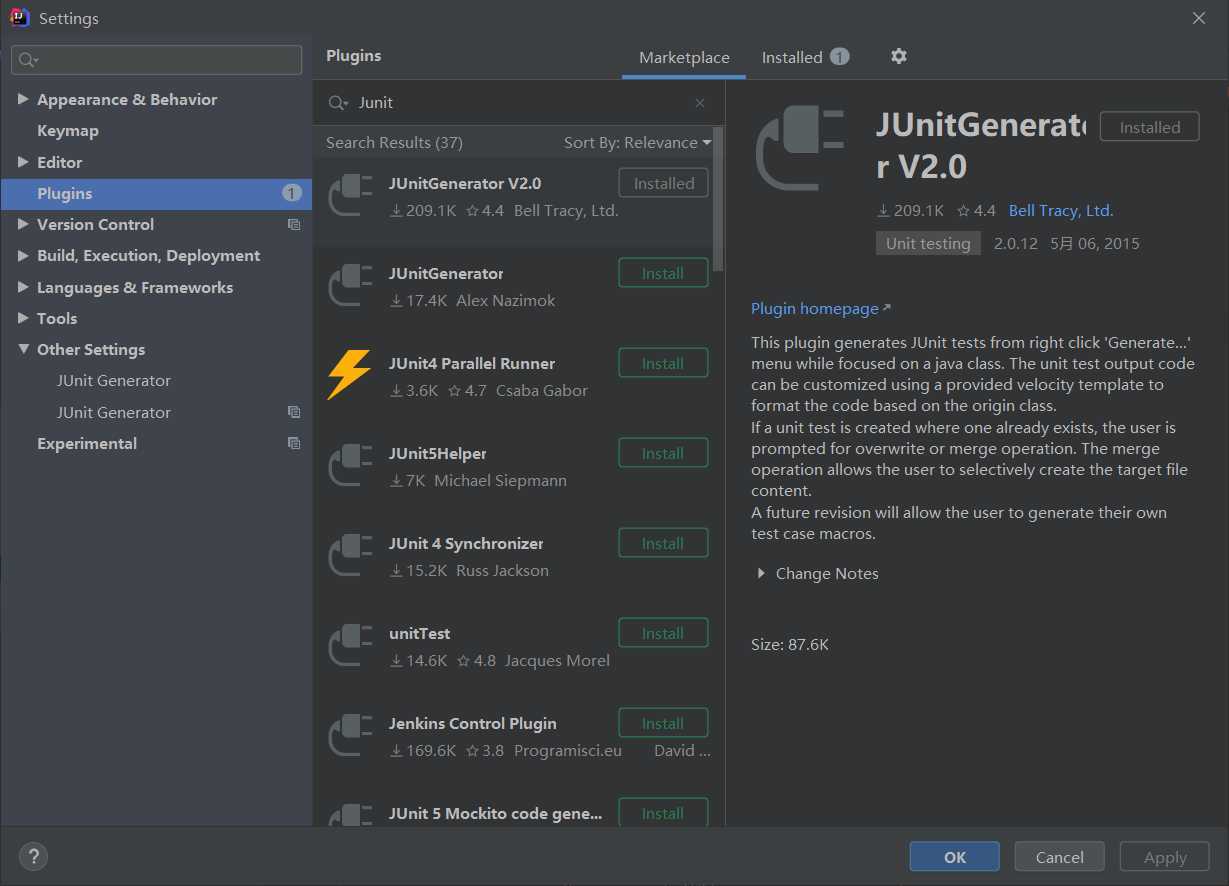Click the large plugin icon in details pane
The height and width of the screenshot is (886, 1229).
802,149
